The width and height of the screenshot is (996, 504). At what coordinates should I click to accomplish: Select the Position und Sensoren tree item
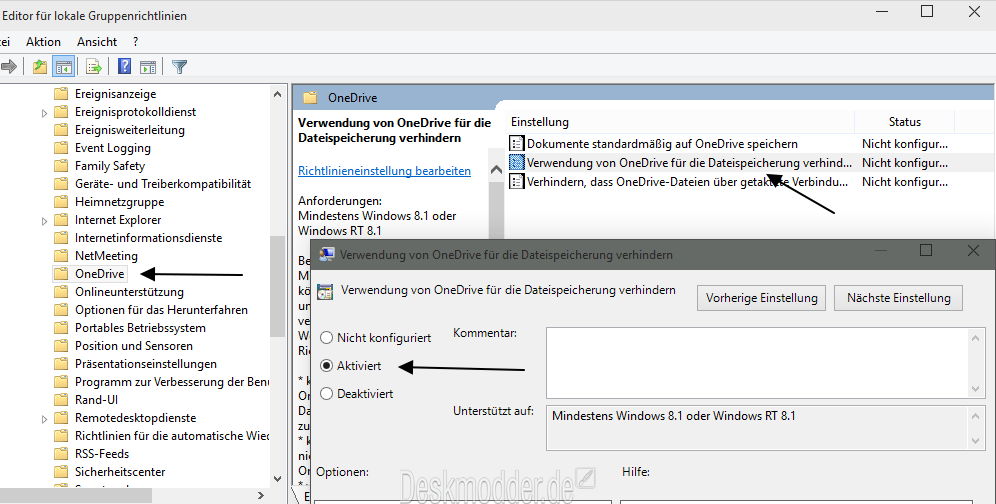(133, 346)
